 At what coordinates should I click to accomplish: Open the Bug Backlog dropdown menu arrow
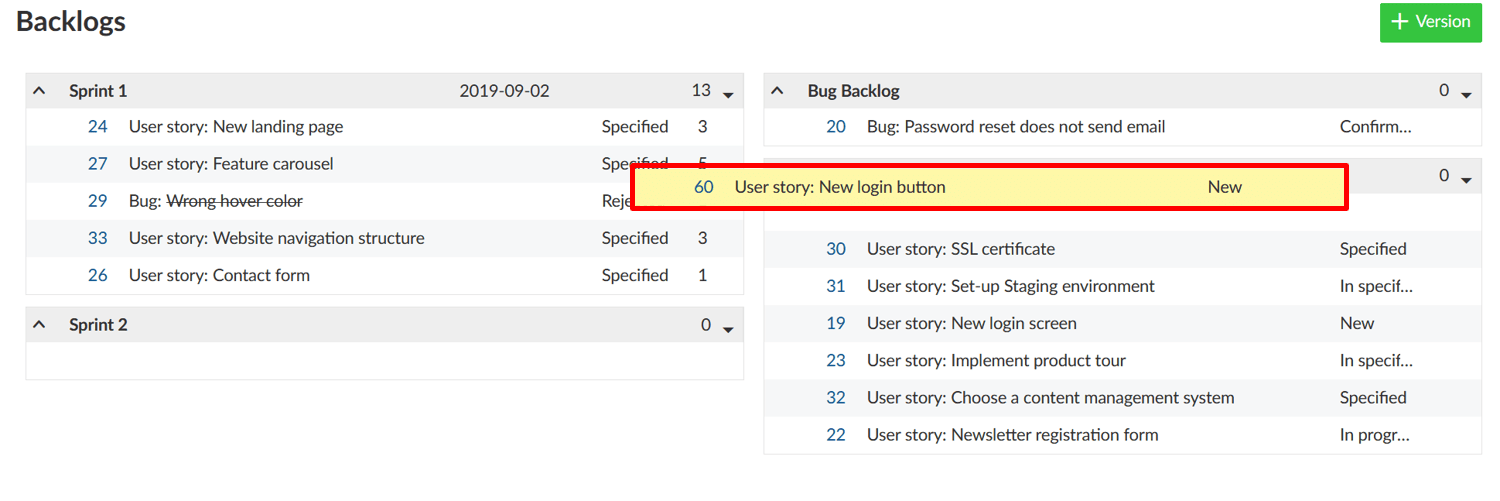tap(1466, 95)
